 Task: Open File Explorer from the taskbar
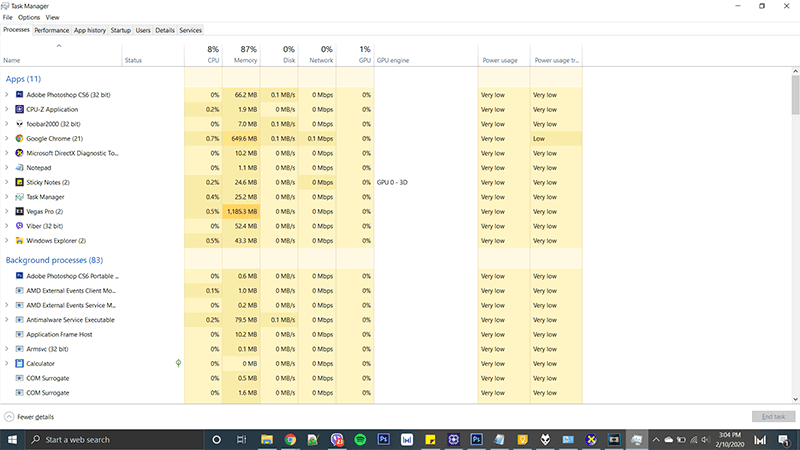point(267,439)
